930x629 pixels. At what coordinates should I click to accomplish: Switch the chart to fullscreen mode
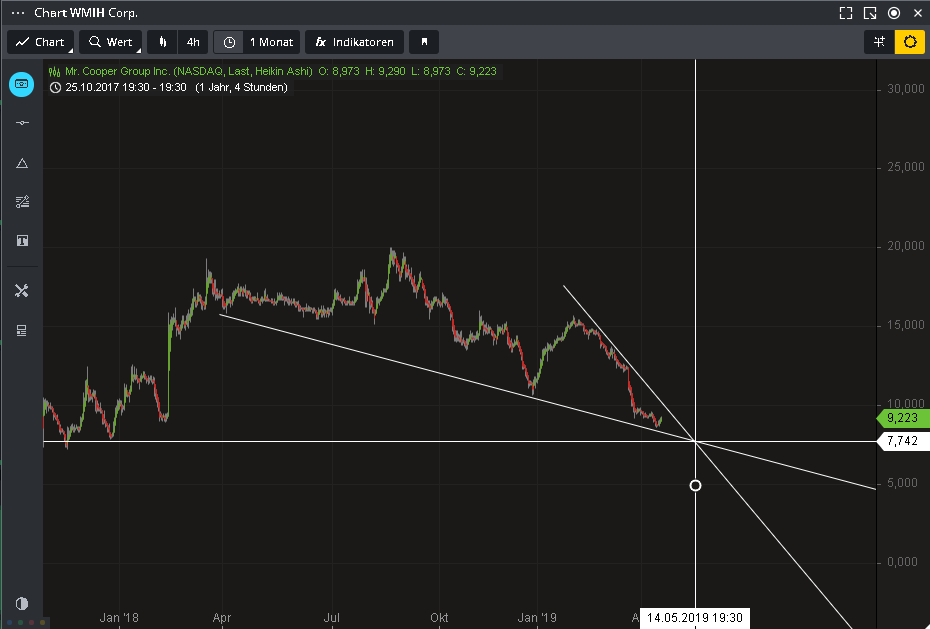pyautogui.click(x=846, y=13)
